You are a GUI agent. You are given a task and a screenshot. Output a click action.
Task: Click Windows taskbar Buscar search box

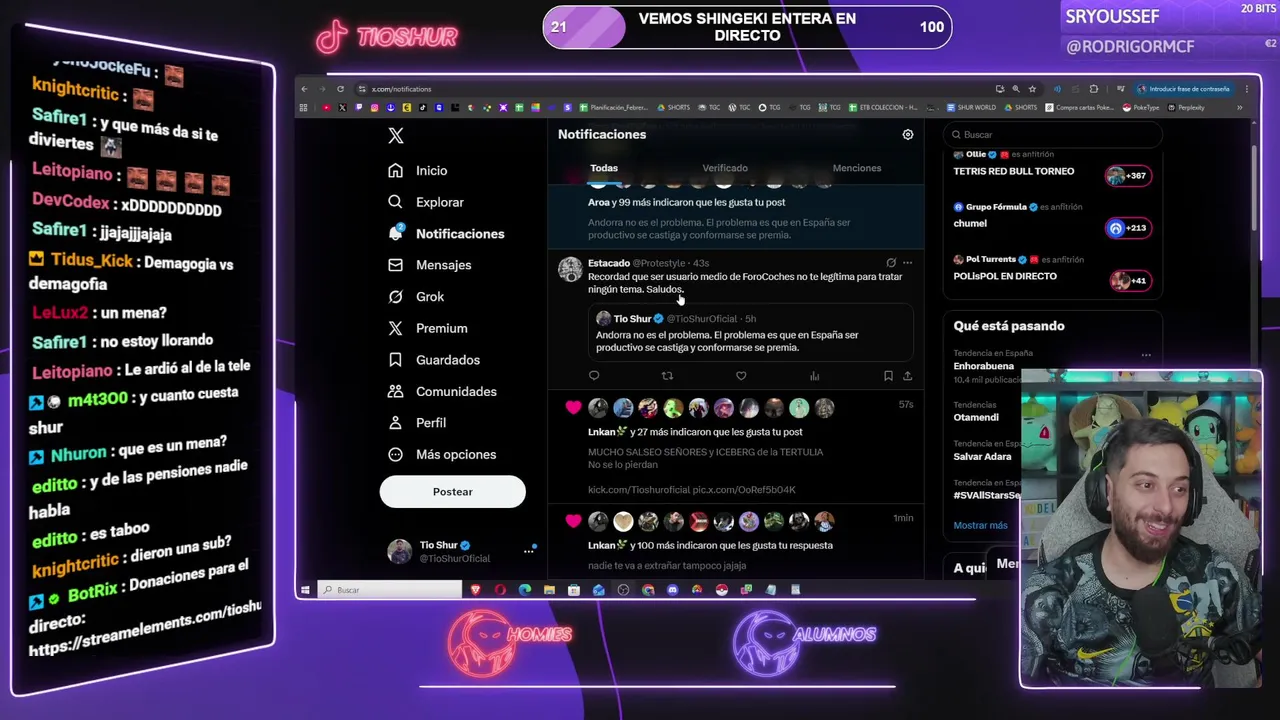pyautogui.click(x=390, y=590)
